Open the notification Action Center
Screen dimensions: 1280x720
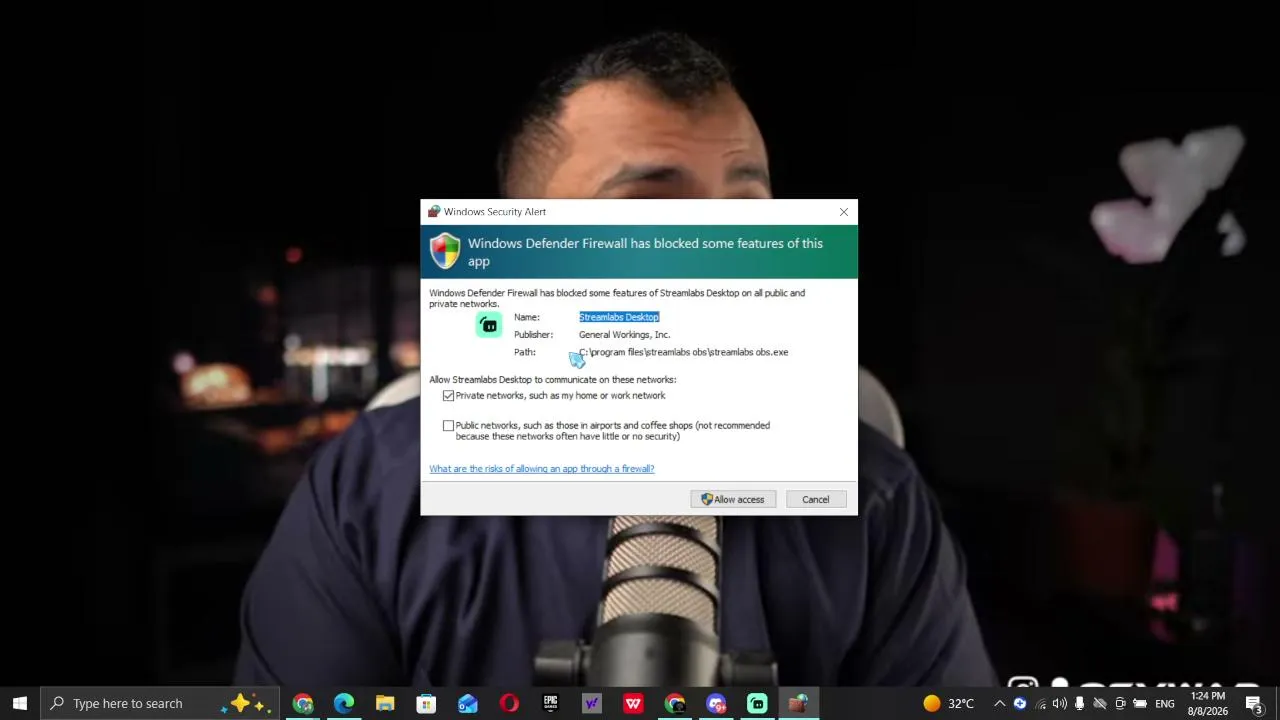[x=1254, y=704]
